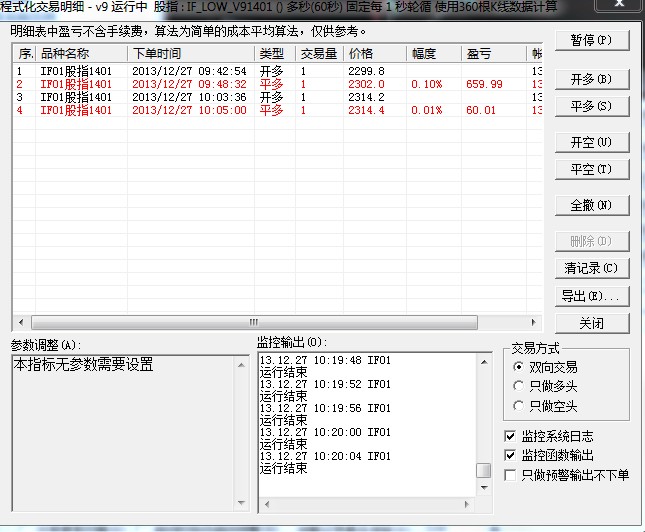The height and width of the screenshot is (532, 645).
Task: Select the 只做多头 radio option
Action: [519, 386]
